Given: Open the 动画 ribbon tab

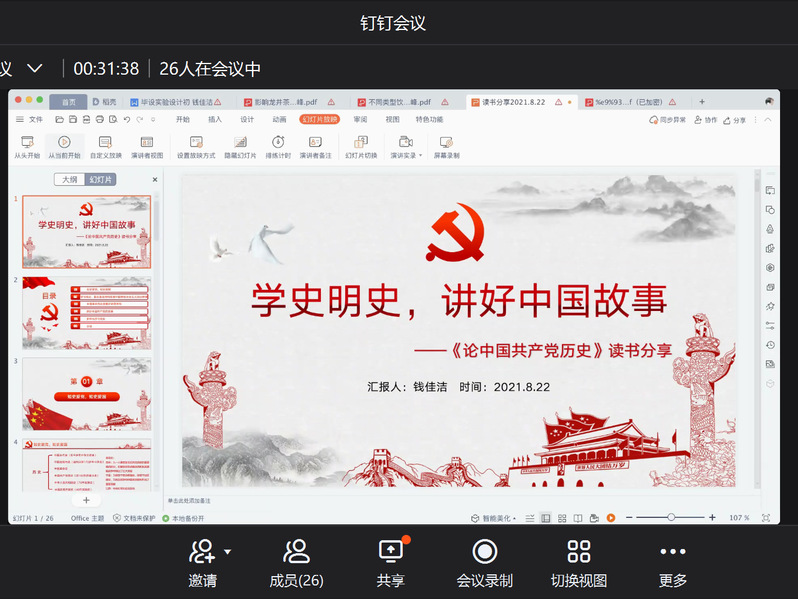Looking at the screenshot, I should (x=279, y=120).
